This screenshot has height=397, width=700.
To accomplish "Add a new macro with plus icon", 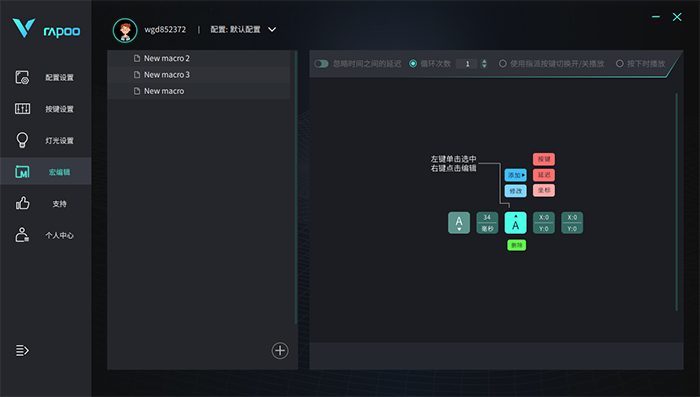I will coord(280,351).
